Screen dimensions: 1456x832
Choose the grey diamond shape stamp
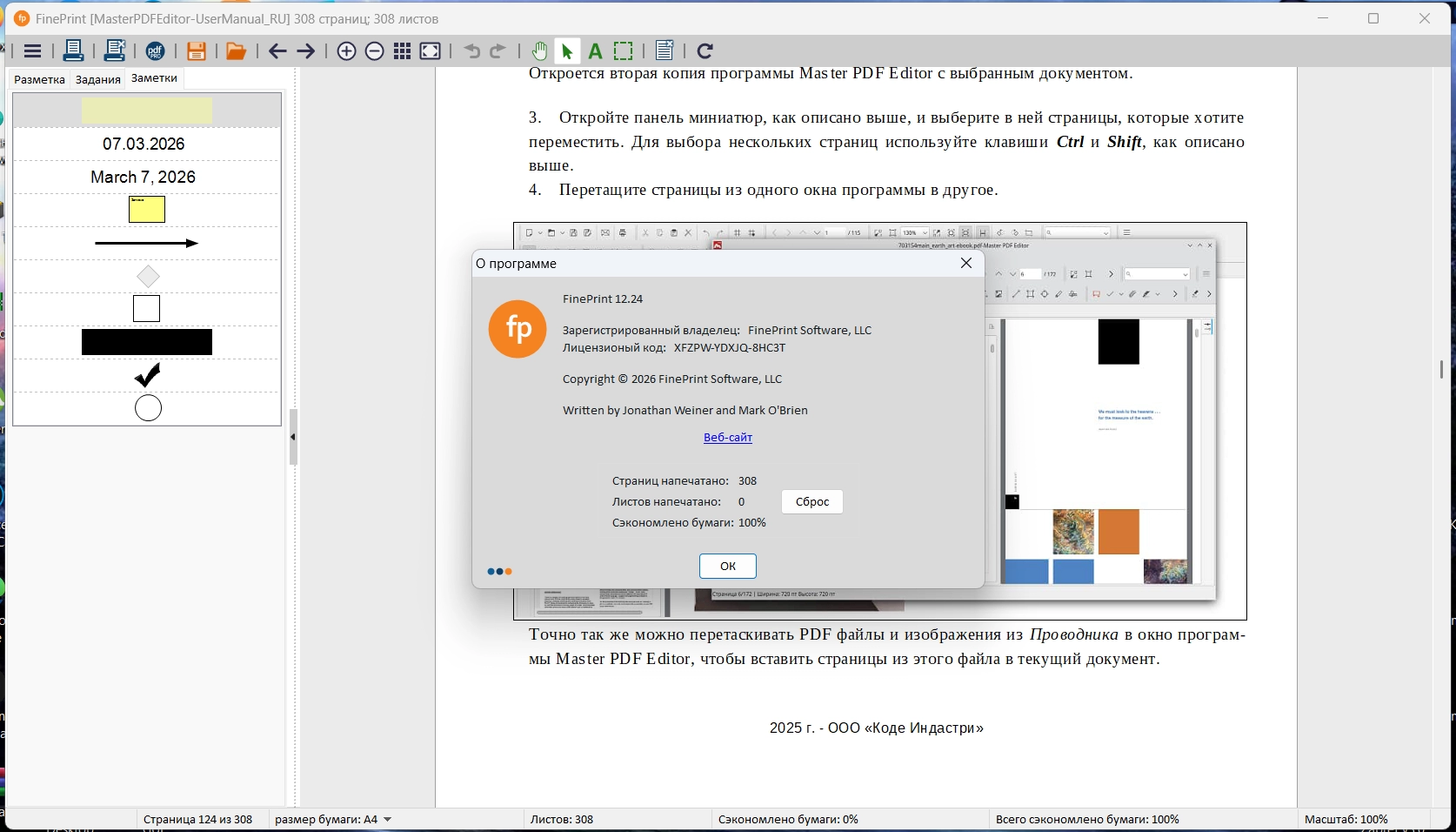[x=148, y=276]
